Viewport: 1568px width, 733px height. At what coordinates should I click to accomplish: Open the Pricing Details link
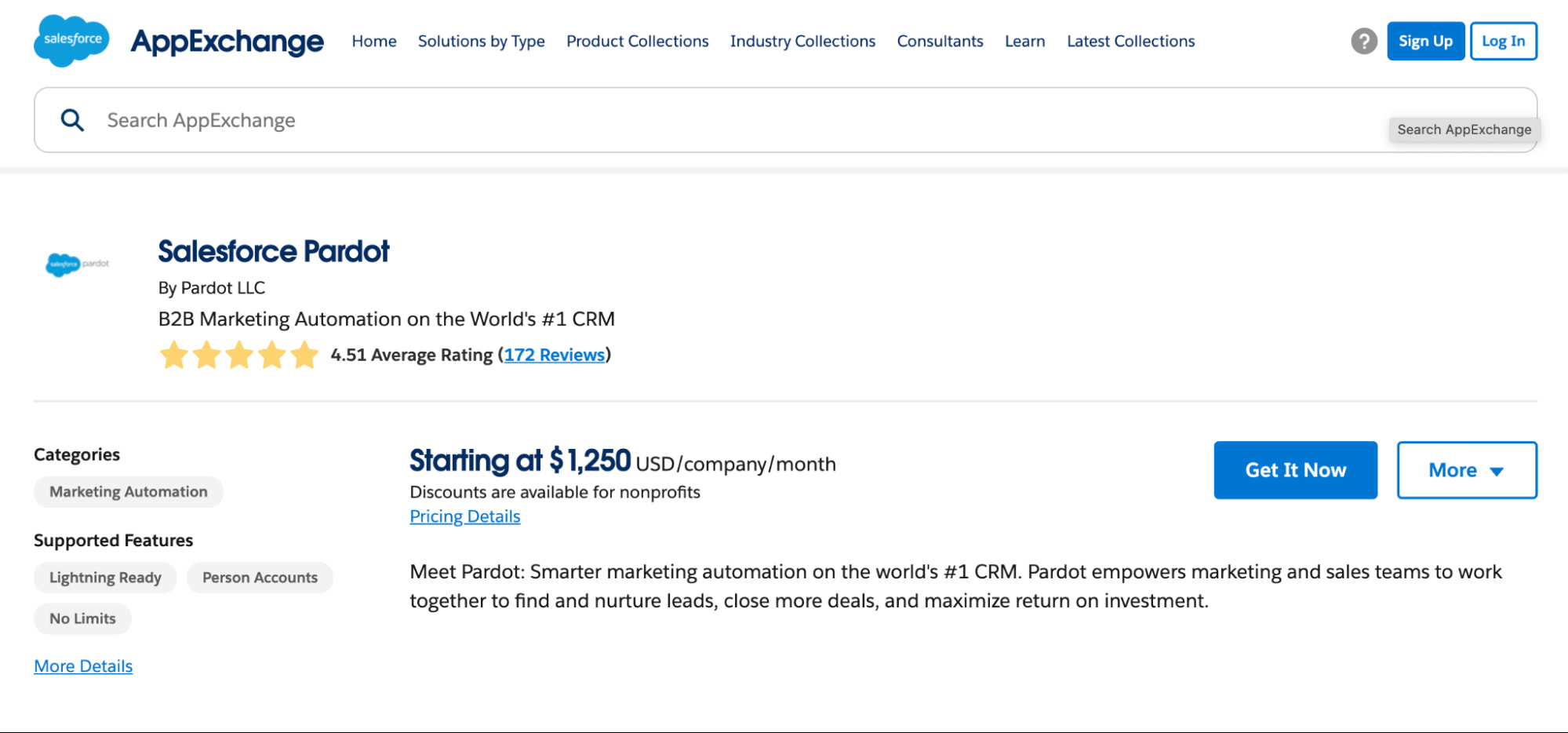tap(464, 516)
